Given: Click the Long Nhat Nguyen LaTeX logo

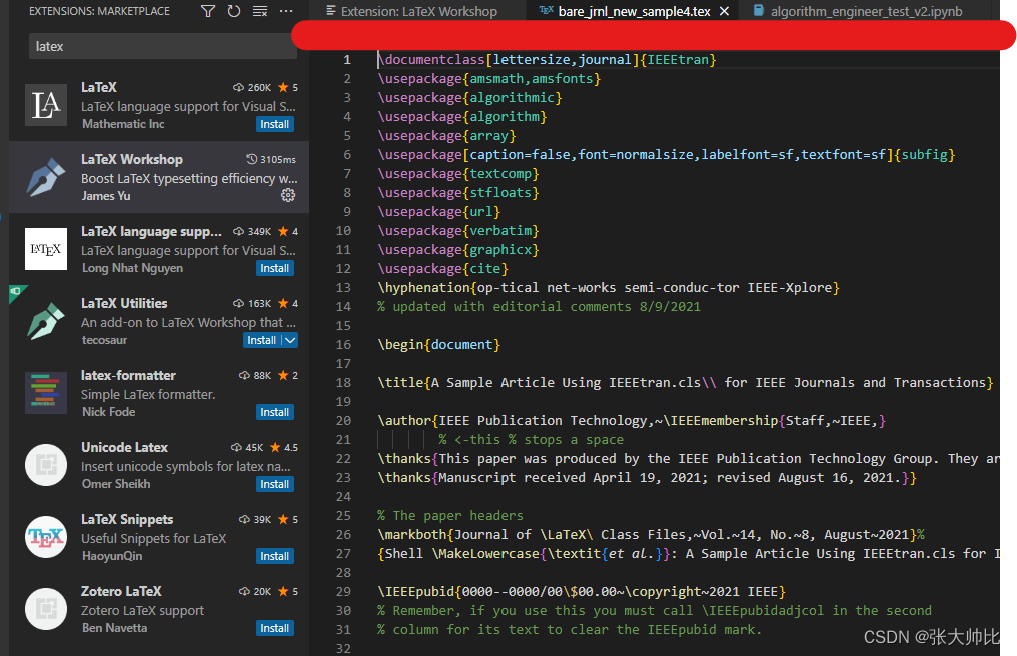Looking at the screenshot, I should (x=45, y=249).
